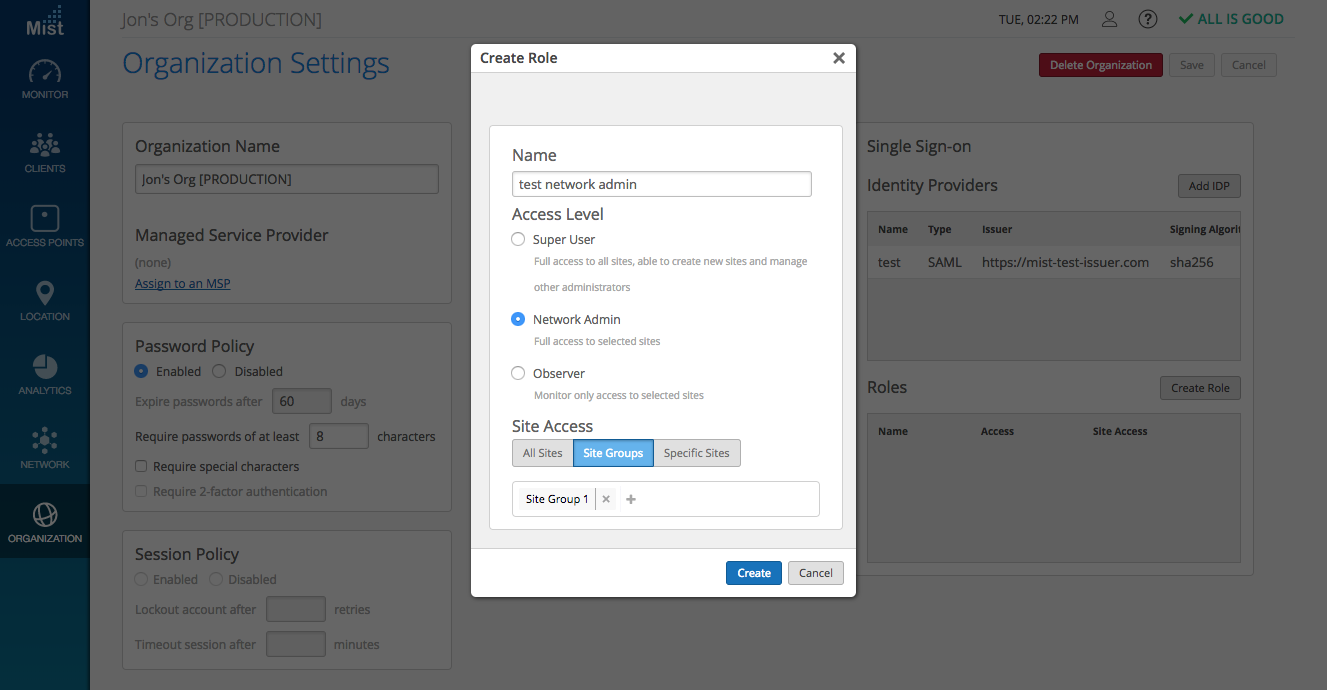Viewport: 1327px width, 690px height.
Task: Switch Site Access to Specific Sites
Action: pyautogui.click(x=696, y=453)
